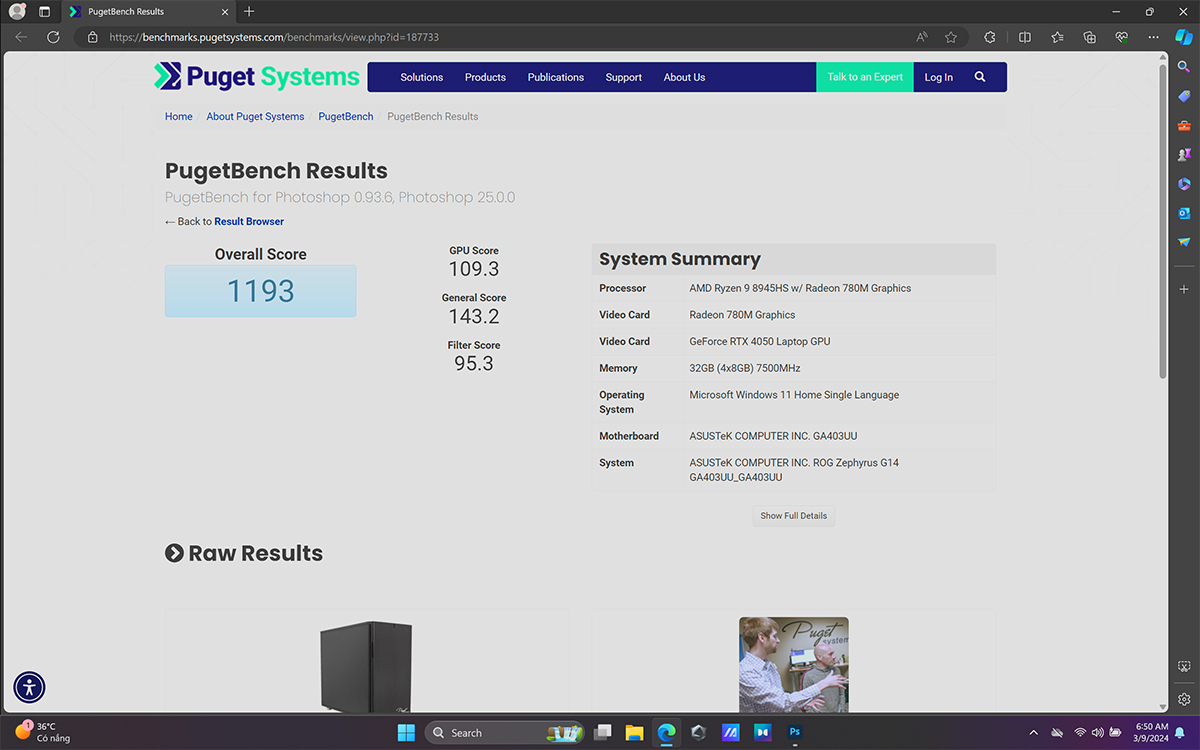The height and width of the screenshot is (750, 1200).
Task: Toggle the Edge tab actions menu
Action: [x=44, y=11]
